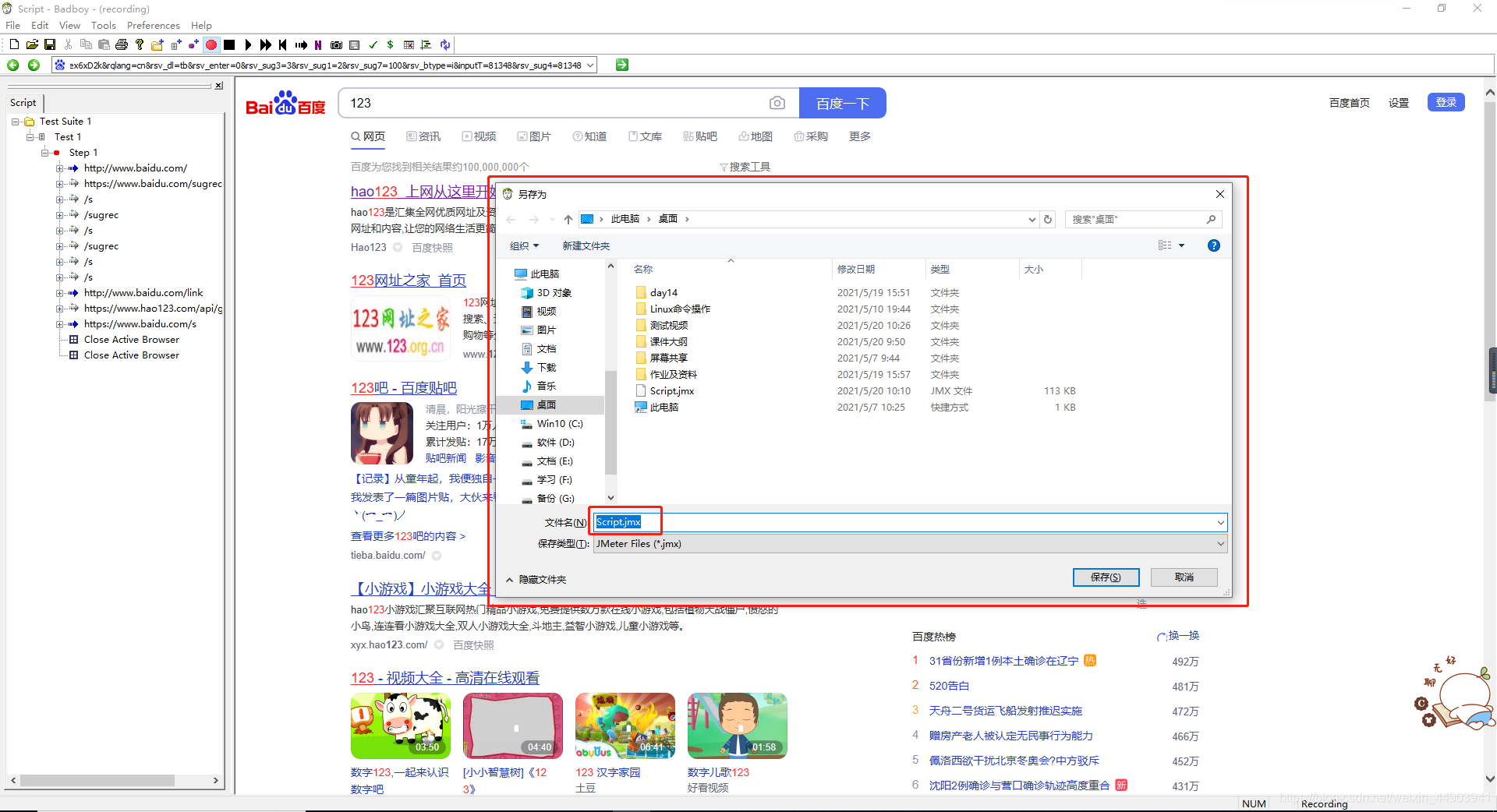Select 下载 in the dialog navigation pane
The image size is (1497, 812).
(547, 368)
